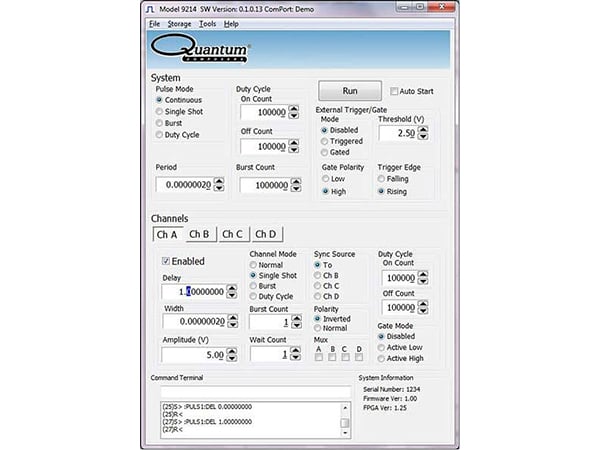Click the Command Terminal input box
The height and width of the screenshot is (450, 600).
tap(256, 392)
